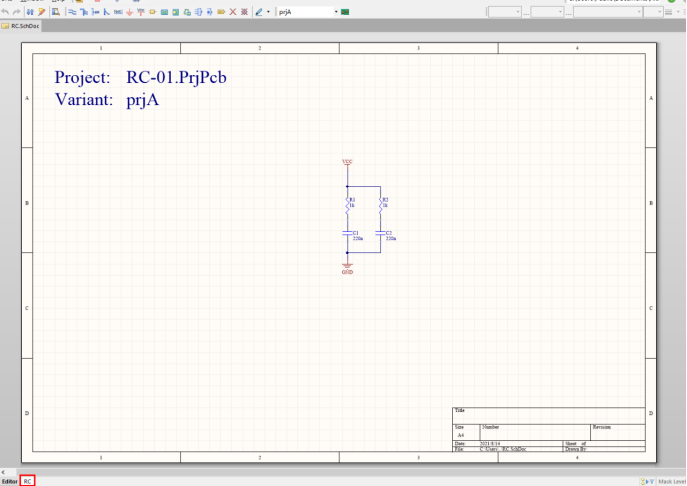Open the first empty combo box in the right toolbar
This screenshot has width=687, height=486.
(504, 12)
